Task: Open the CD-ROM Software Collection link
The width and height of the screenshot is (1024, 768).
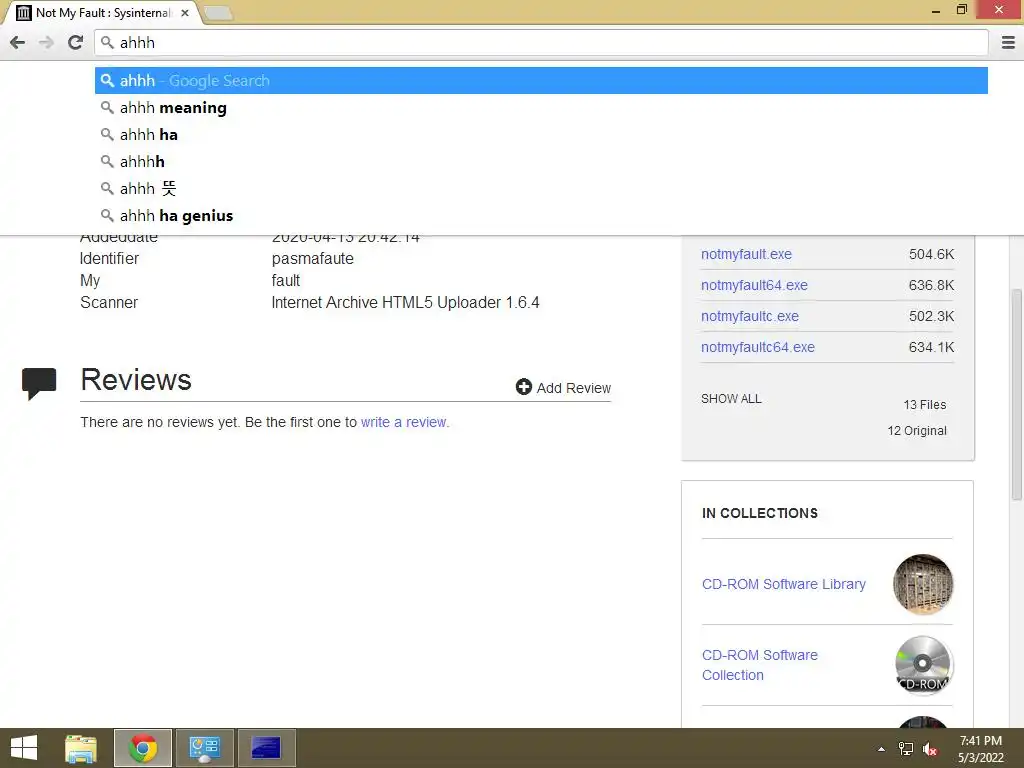Action: [760, 665]
